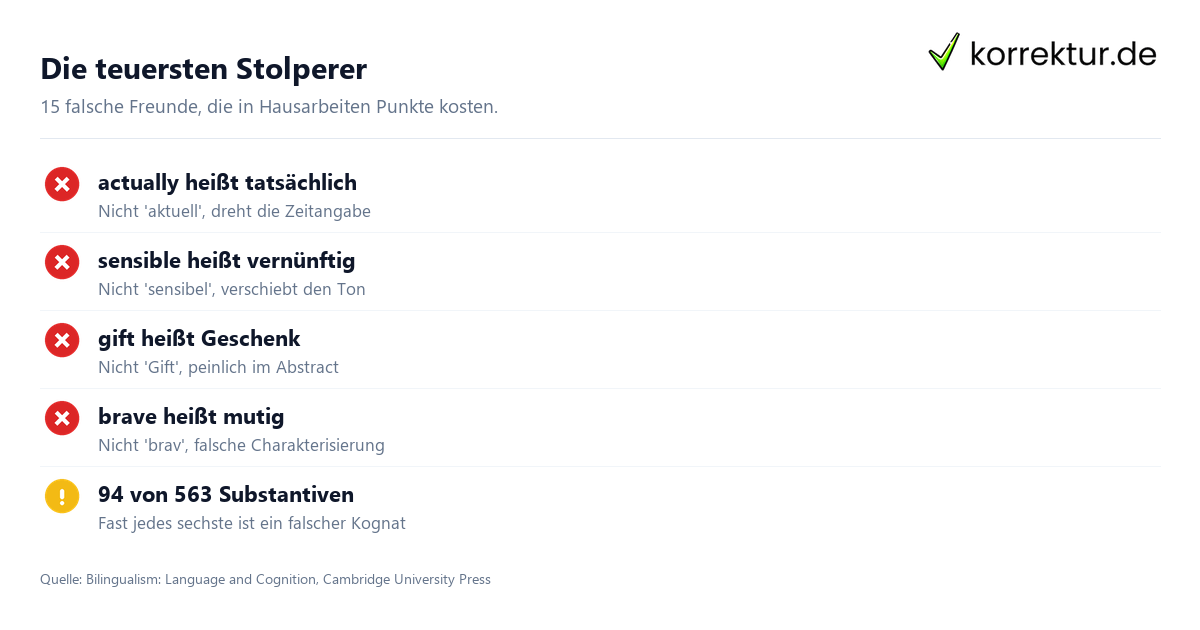Screen dimensions: 1200x630
Task: Click the yellow exclamation warning icon
Action: coord(62,496)
